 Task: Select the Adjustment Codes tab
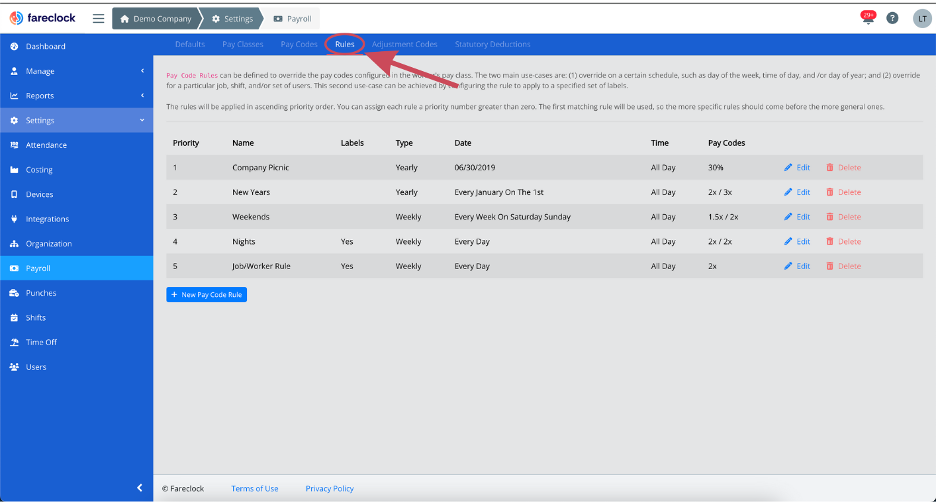pyautogui.click(x=404, y=44)
